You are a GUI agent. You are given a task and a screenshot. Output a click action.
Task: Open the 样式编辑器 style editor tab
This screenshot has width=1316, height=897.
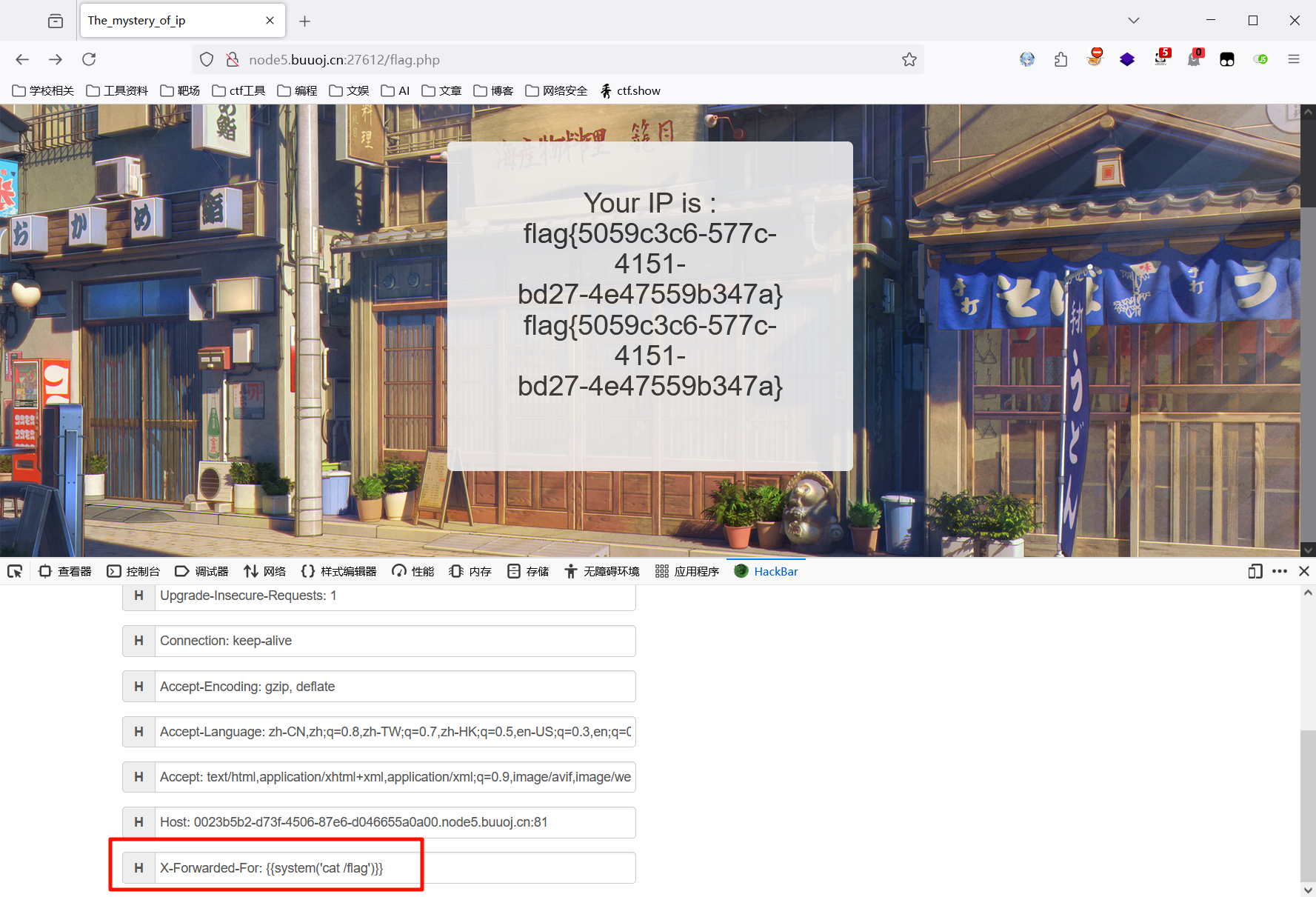click(x=339, y=571)
